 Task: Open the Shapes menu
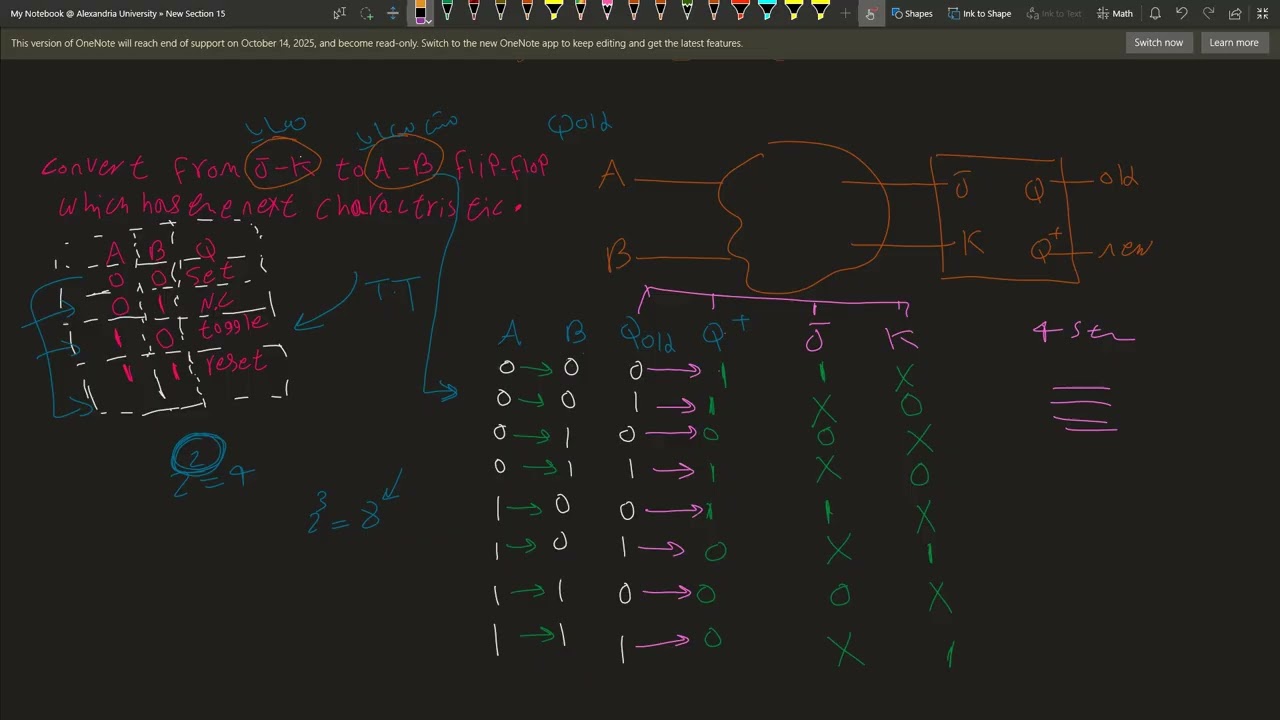point(912,13)
